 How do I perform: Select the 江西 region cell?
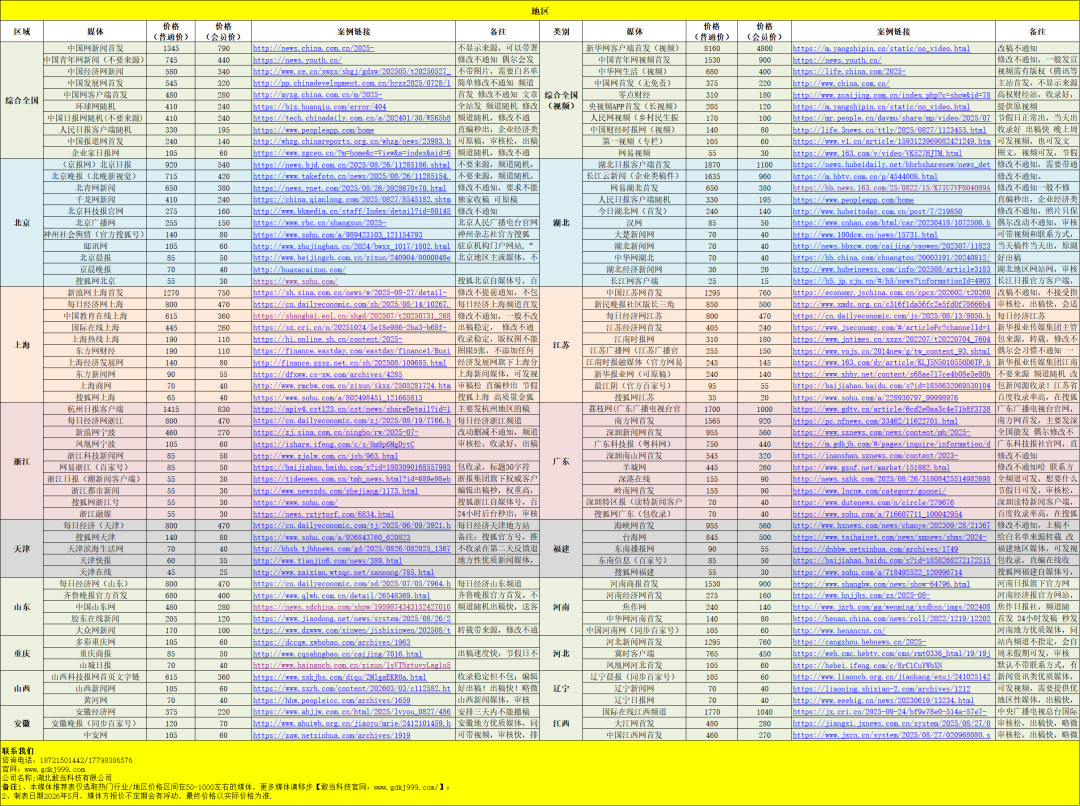pos(561,723)
